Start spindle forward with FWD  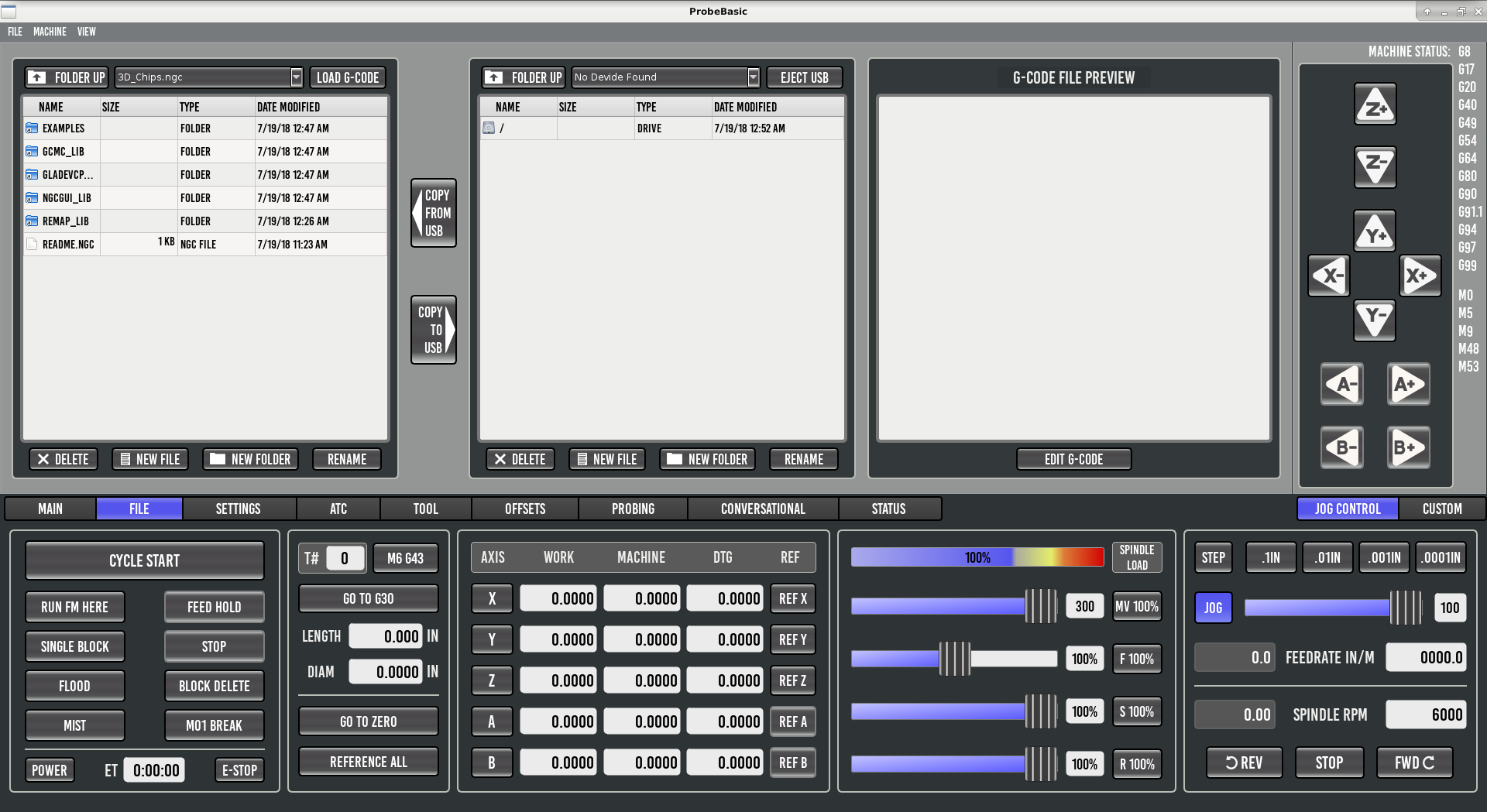(x=1414, y=762)
